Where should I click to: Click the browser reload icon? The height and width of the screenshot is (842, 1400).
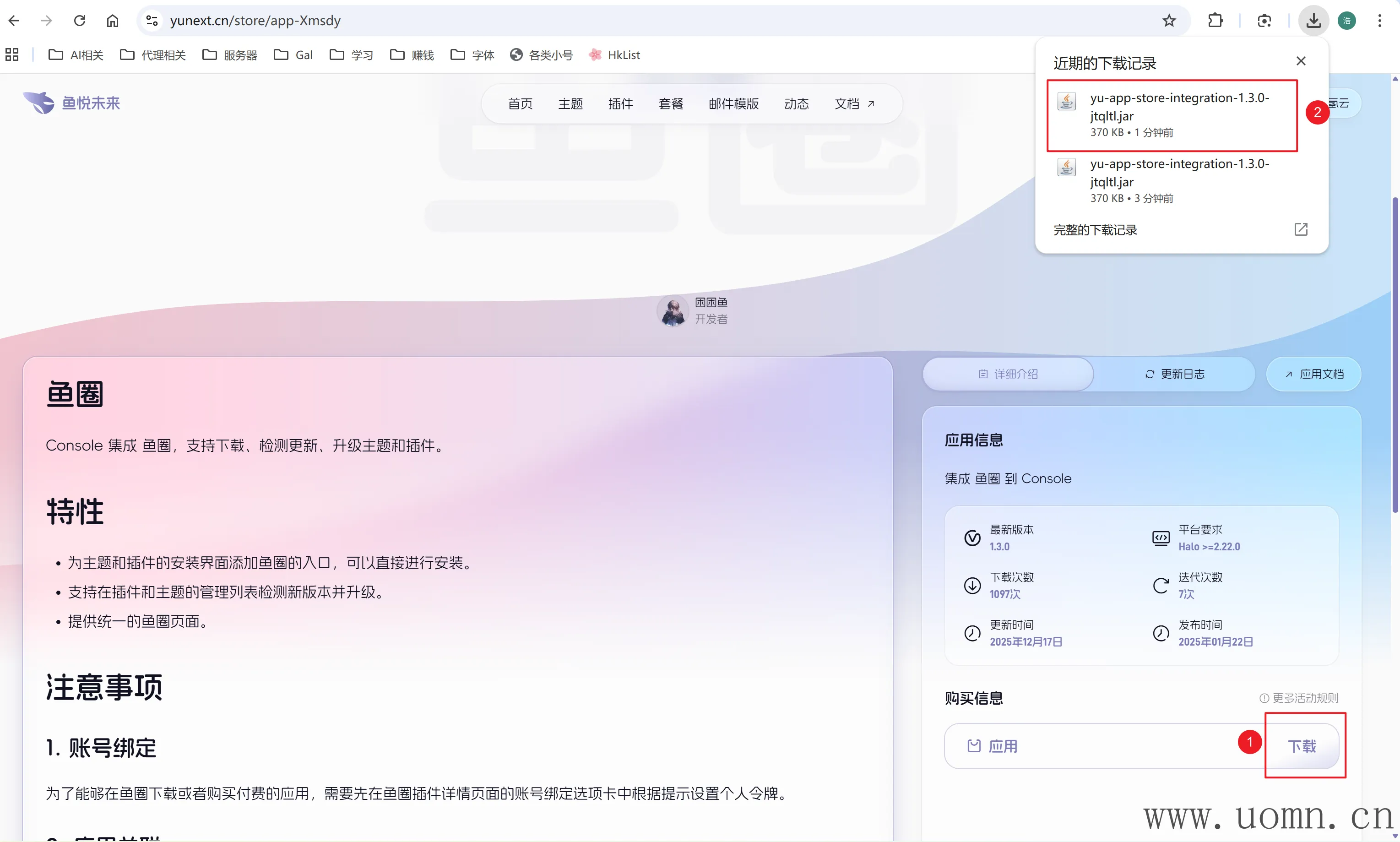[x=79, y=21]
